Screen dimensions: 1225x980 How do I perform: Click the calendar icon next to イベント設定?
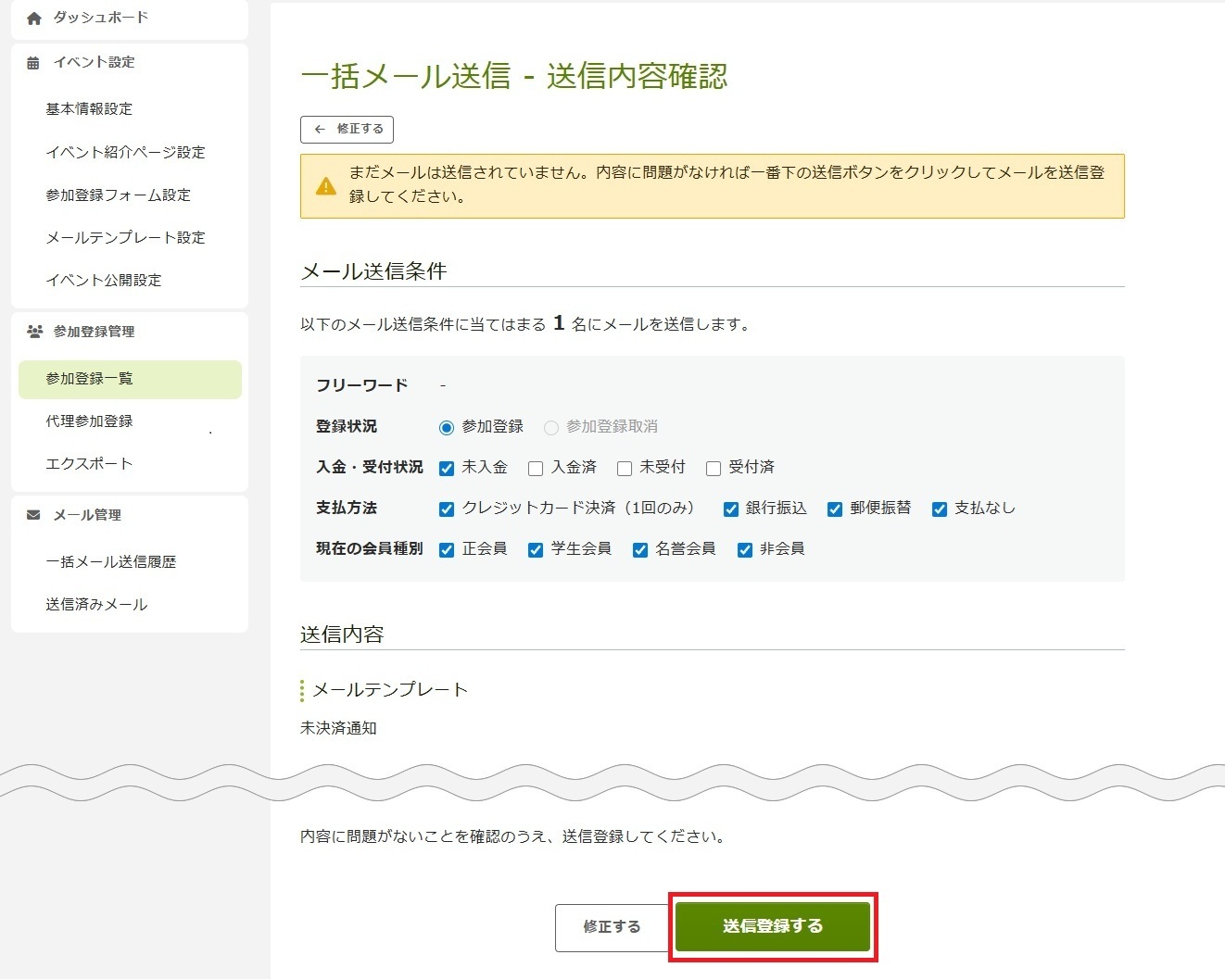click(33, 63)
